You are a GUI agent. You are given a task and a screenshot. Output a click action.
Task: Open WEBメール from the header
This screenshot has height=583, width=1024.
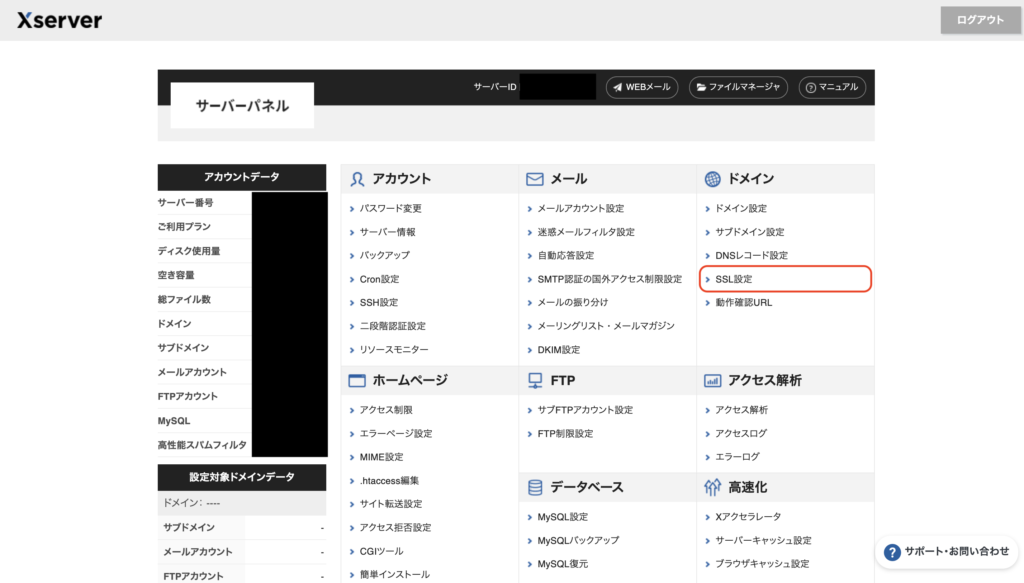tap(642, 87)
